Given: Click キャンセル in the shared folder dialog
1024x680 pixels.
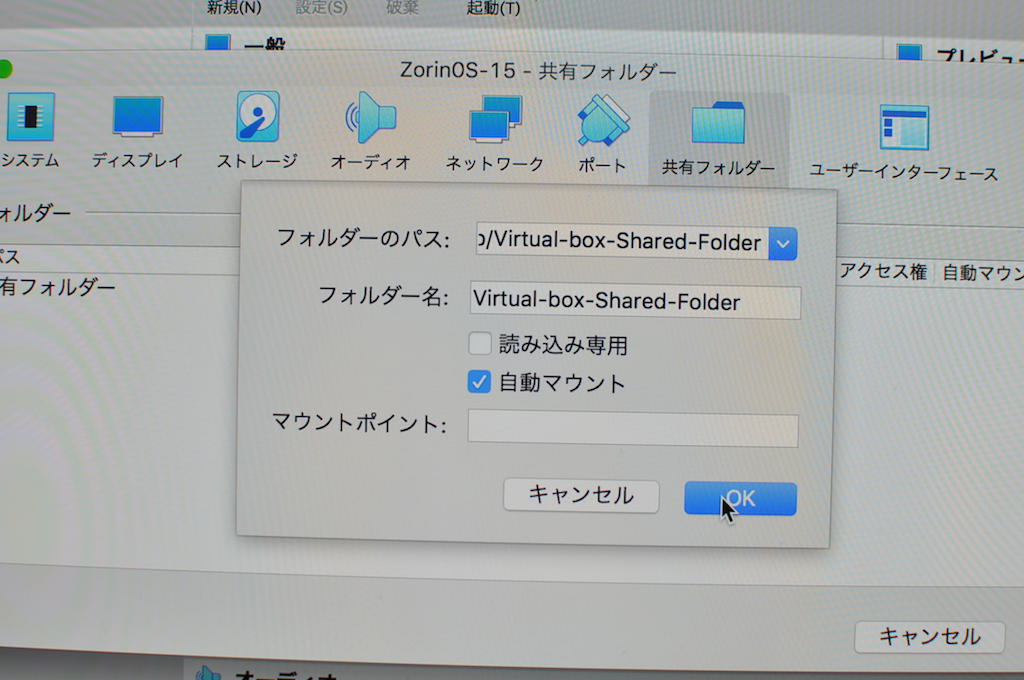Looking at the screenshot, I should pyautogui.click(x=581, y=495).
